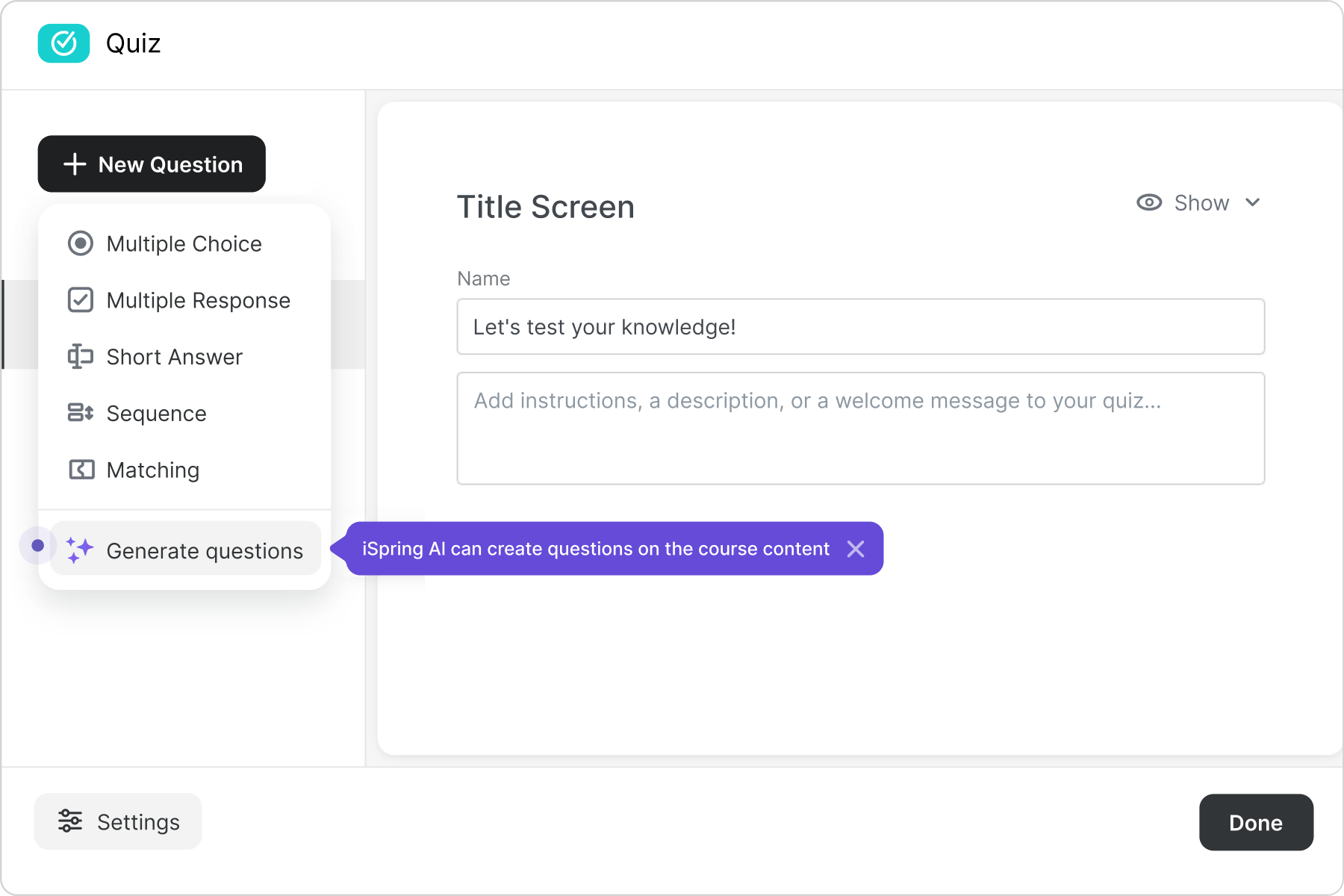The image size is (1344, 896).
Task: Pick the Sequence question type
Action: coord(156,413)
